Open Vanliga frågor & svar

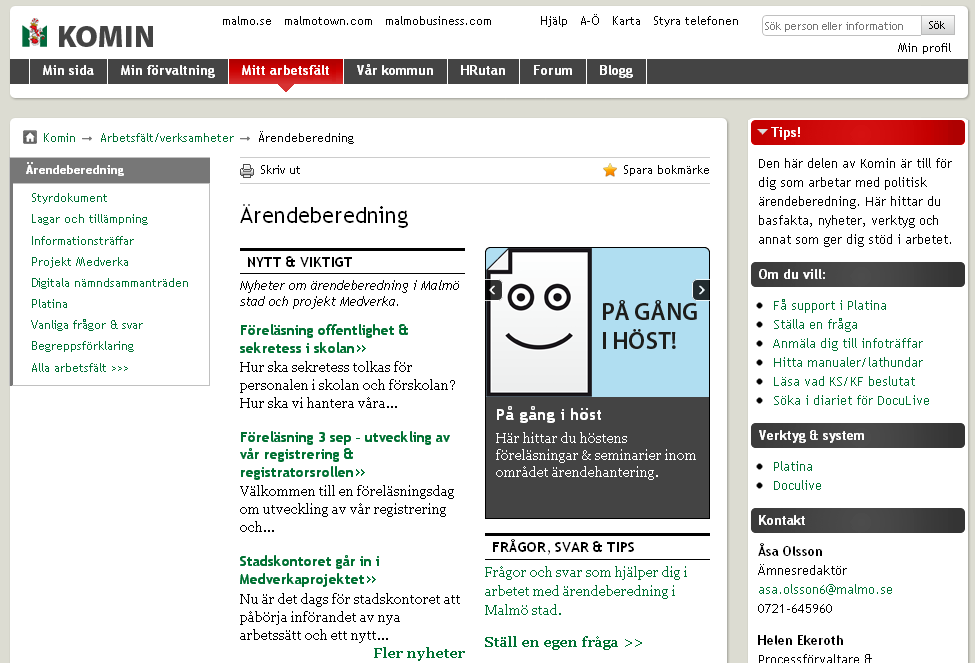tap(87, 325)
